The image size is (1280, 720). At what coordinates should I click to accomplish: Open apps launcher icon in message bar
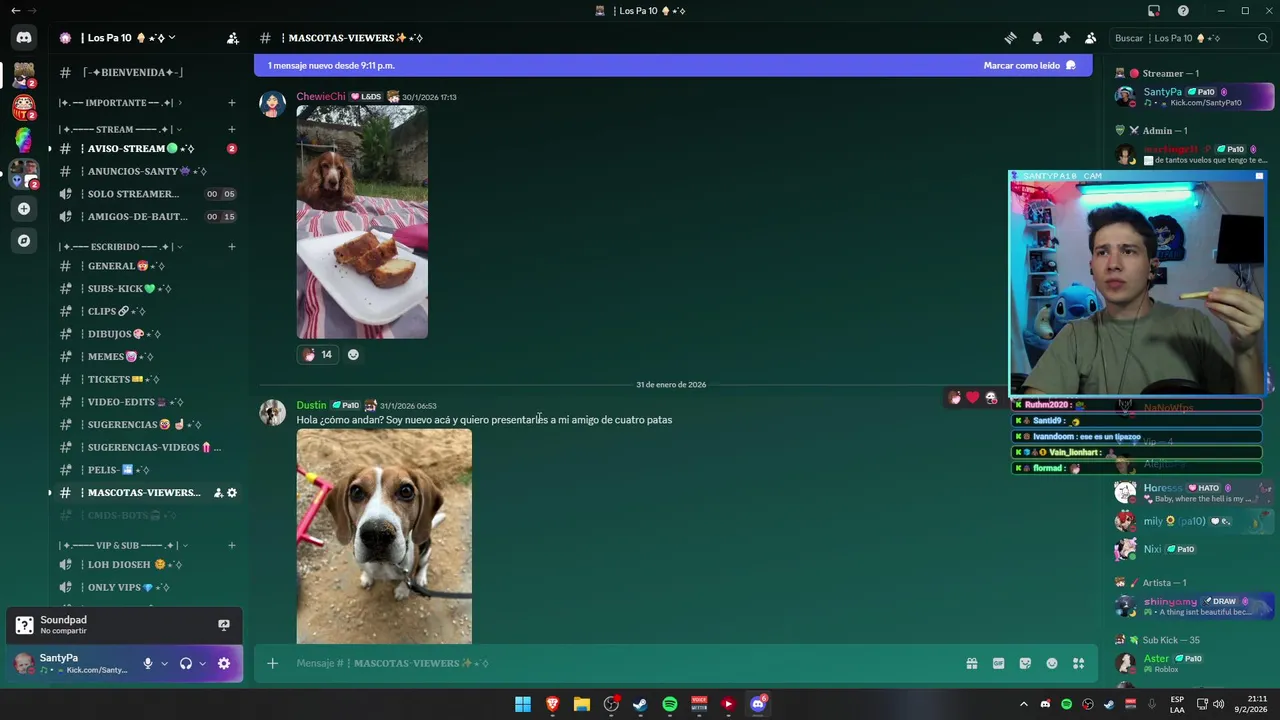click(1079, 663)
